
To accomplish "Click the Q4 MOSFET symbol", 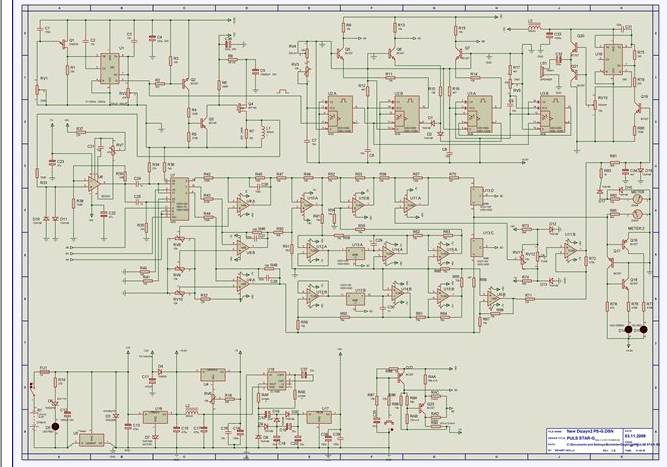I will pyautogui.click(x=241, y=108).
